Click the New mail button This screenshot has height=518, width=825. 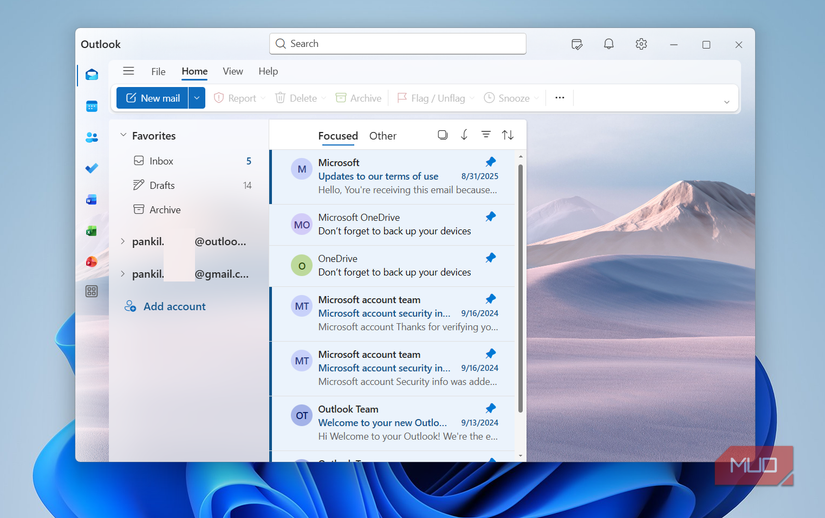[153, 98]
